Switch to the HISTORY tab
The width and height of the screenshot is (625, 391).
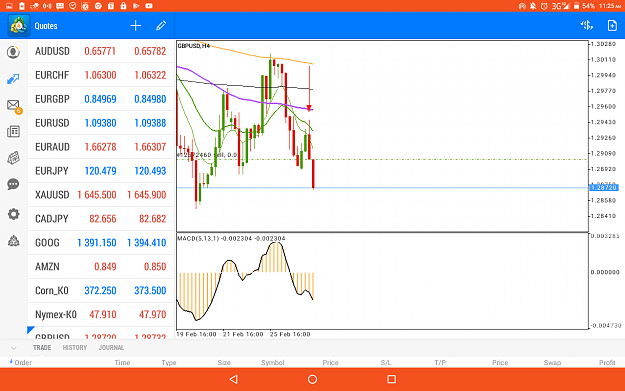coord(75,348)
